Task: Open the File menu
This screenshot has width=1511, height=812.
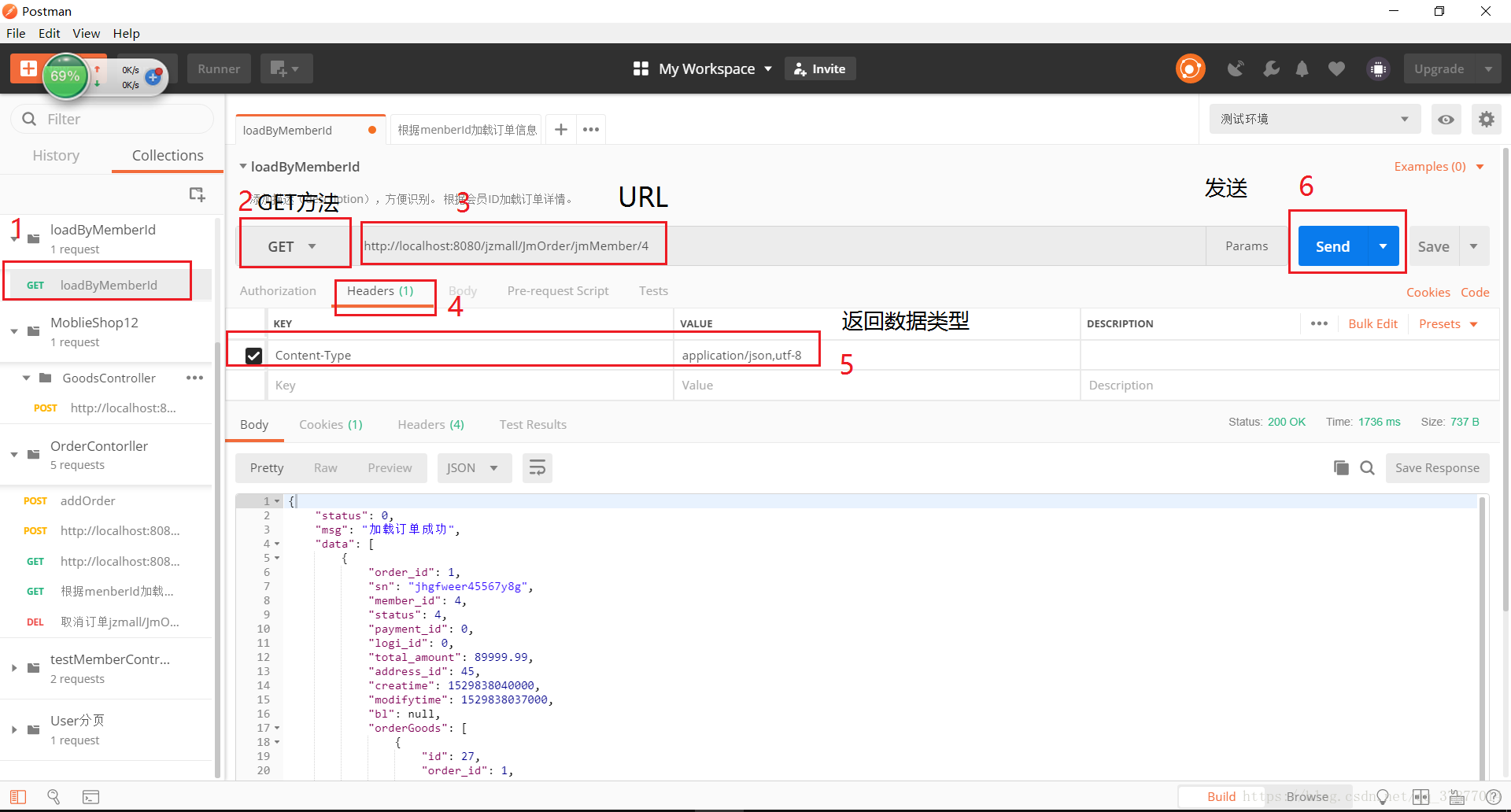Action: tap(16, 33)
